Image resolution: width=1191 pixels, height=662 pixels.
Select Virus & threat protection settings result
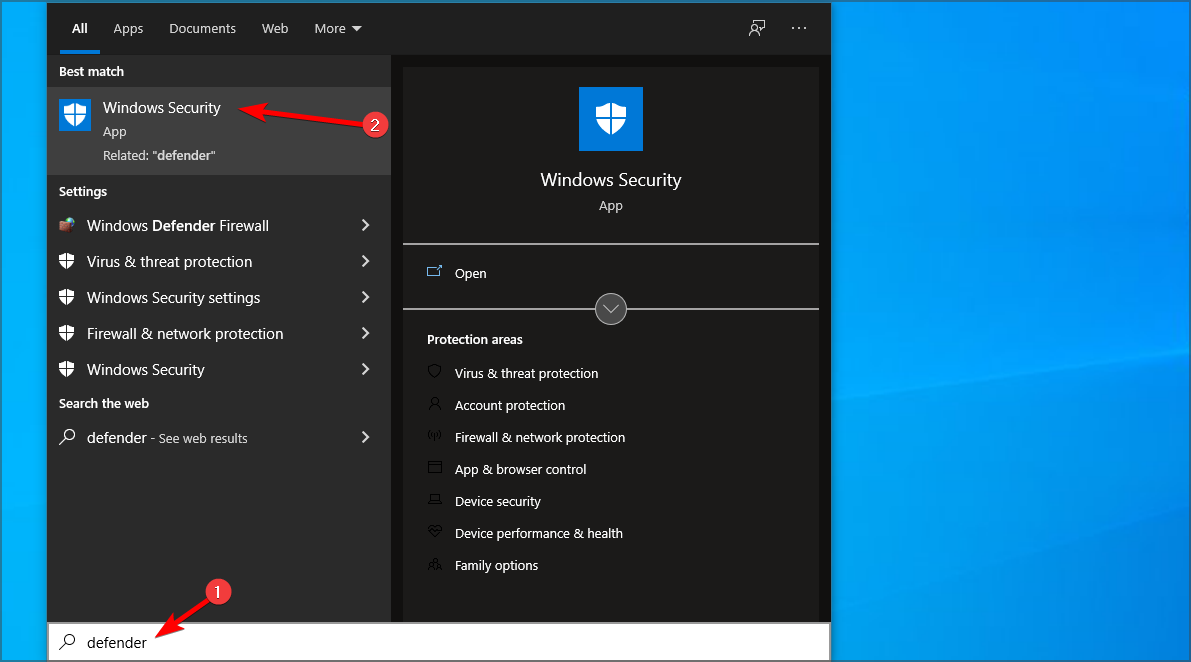pyautogui.click(x=219, y=261)
